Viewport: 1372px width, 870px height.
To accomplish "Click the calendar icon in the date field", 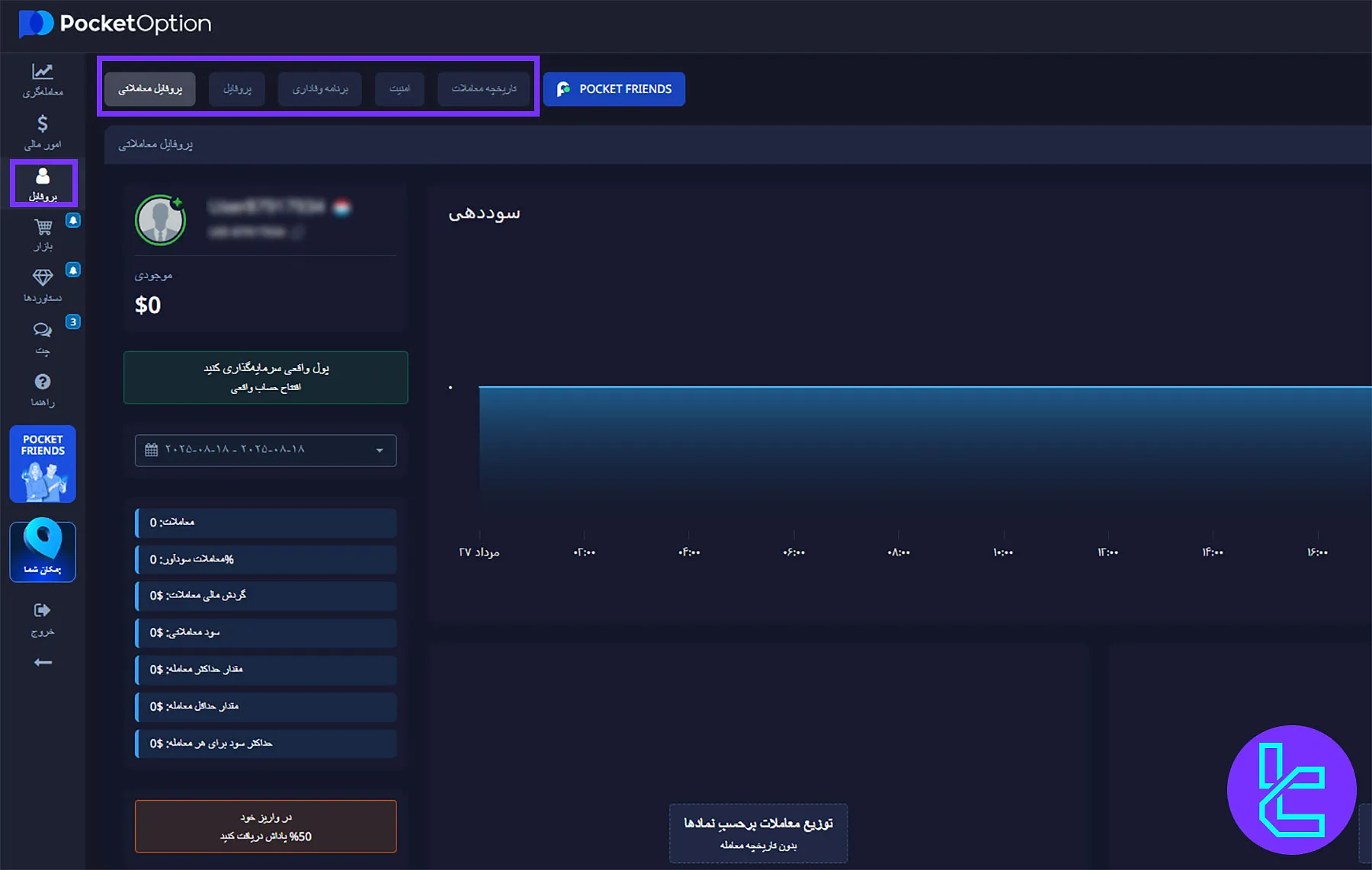I will (x=151, y=450).
